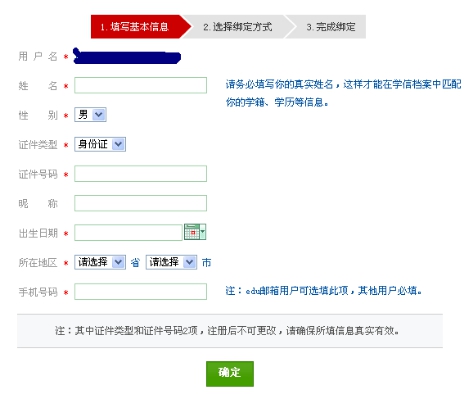474x394 pixels.
Task: Click the 市 city label text
Action: (x=206, y=263)
